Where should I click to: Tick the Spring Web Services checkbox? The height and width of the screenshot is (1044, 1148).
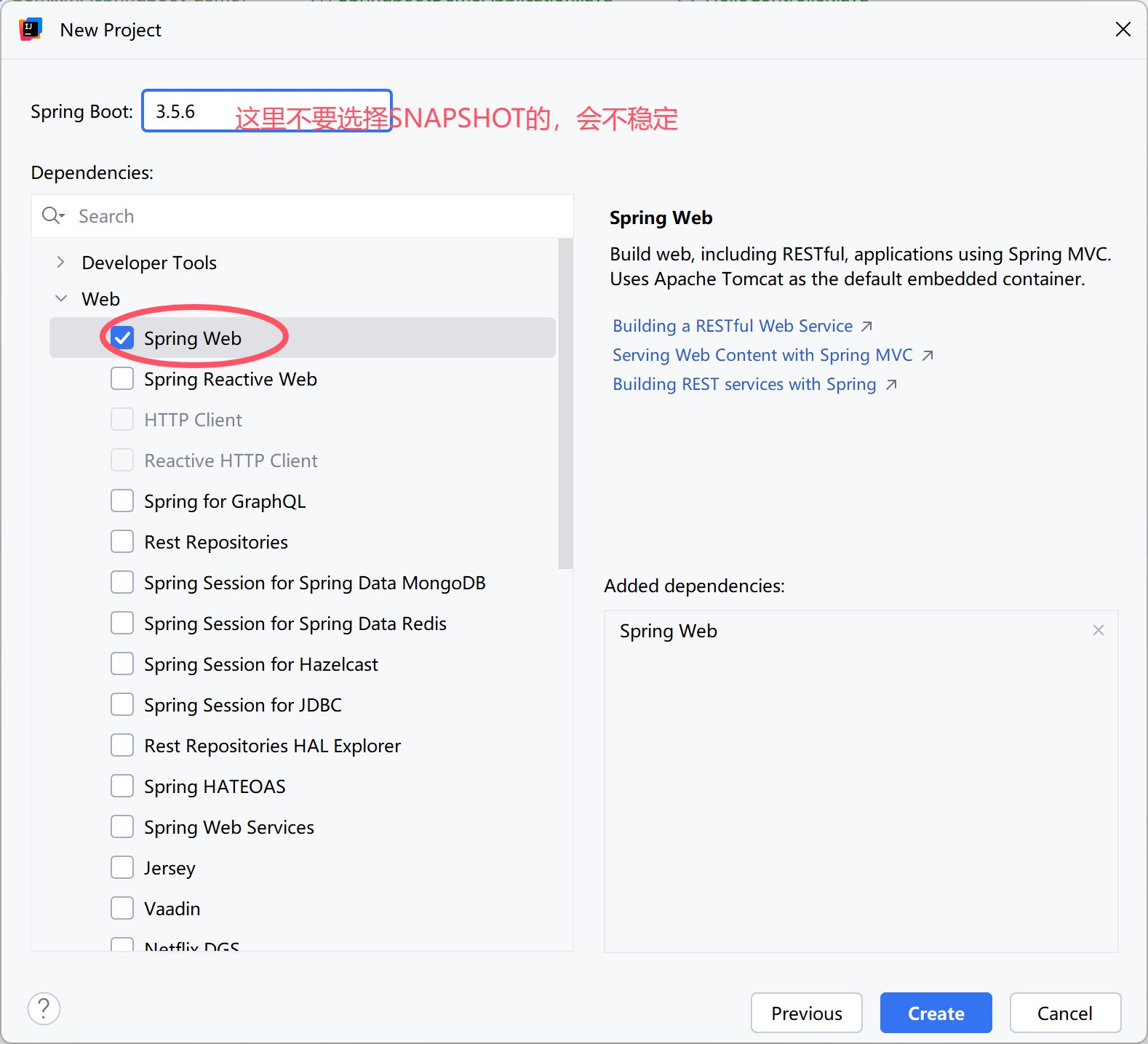pos(122,826)
